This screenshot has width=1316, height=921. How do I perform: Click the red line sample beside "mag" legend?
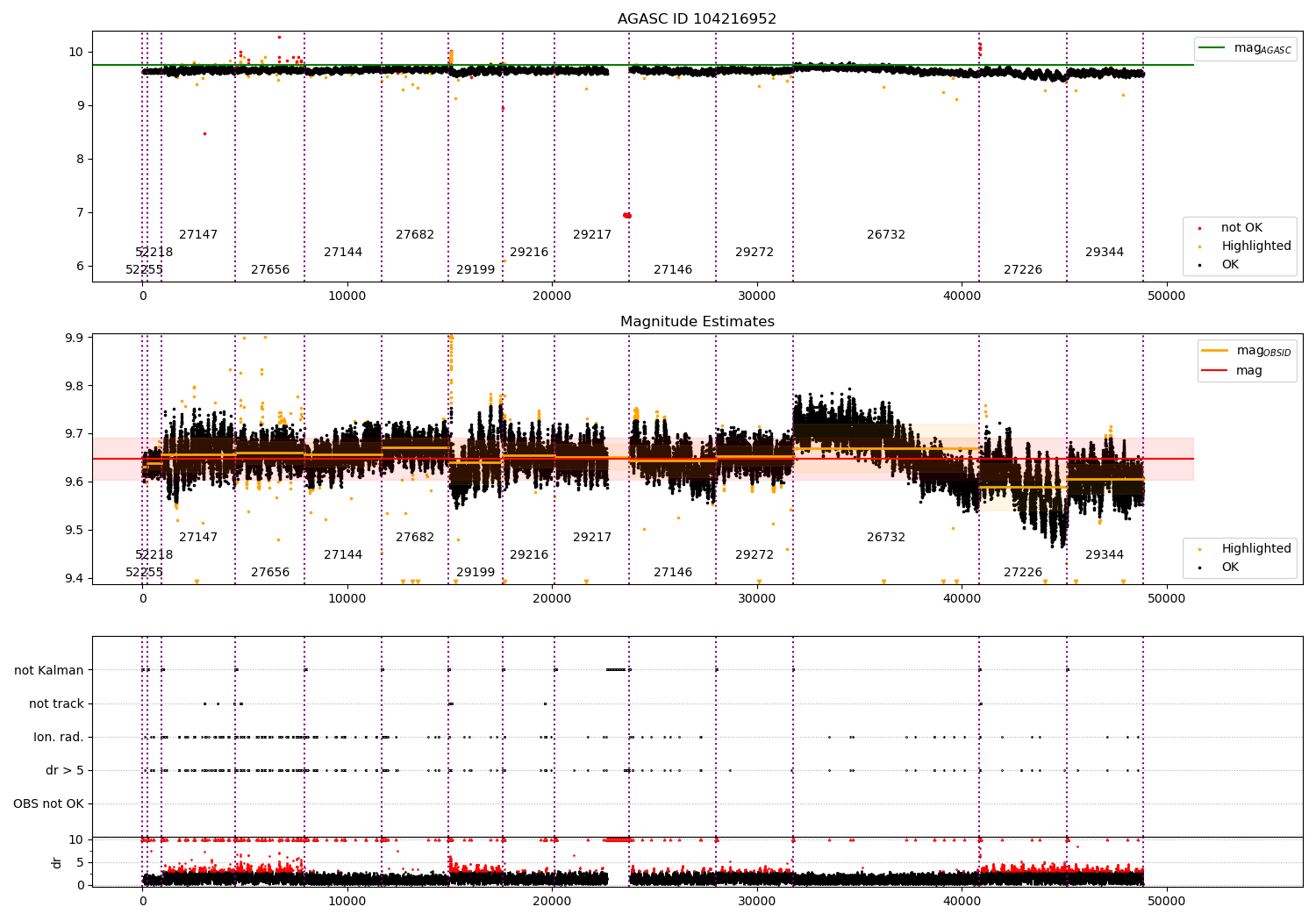pos(1214,371)
